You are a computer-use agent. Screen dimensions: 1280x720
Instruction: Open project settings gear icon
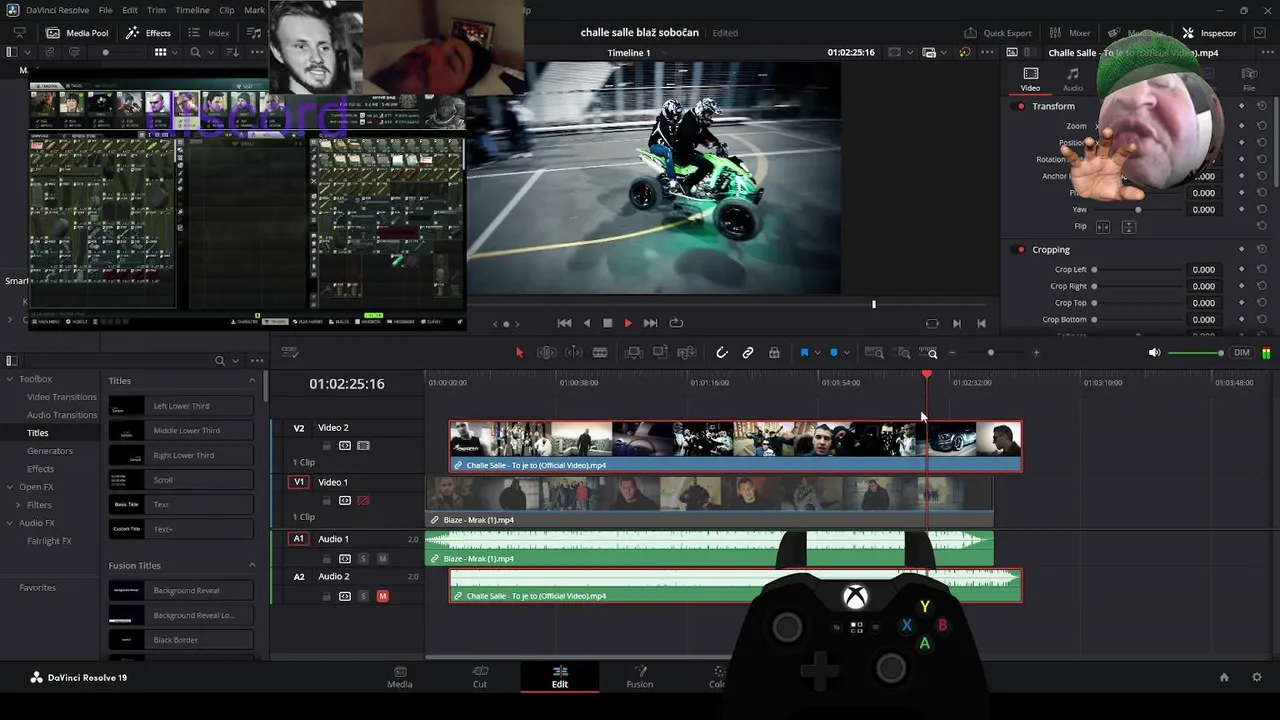click(x=1257, y=678)
